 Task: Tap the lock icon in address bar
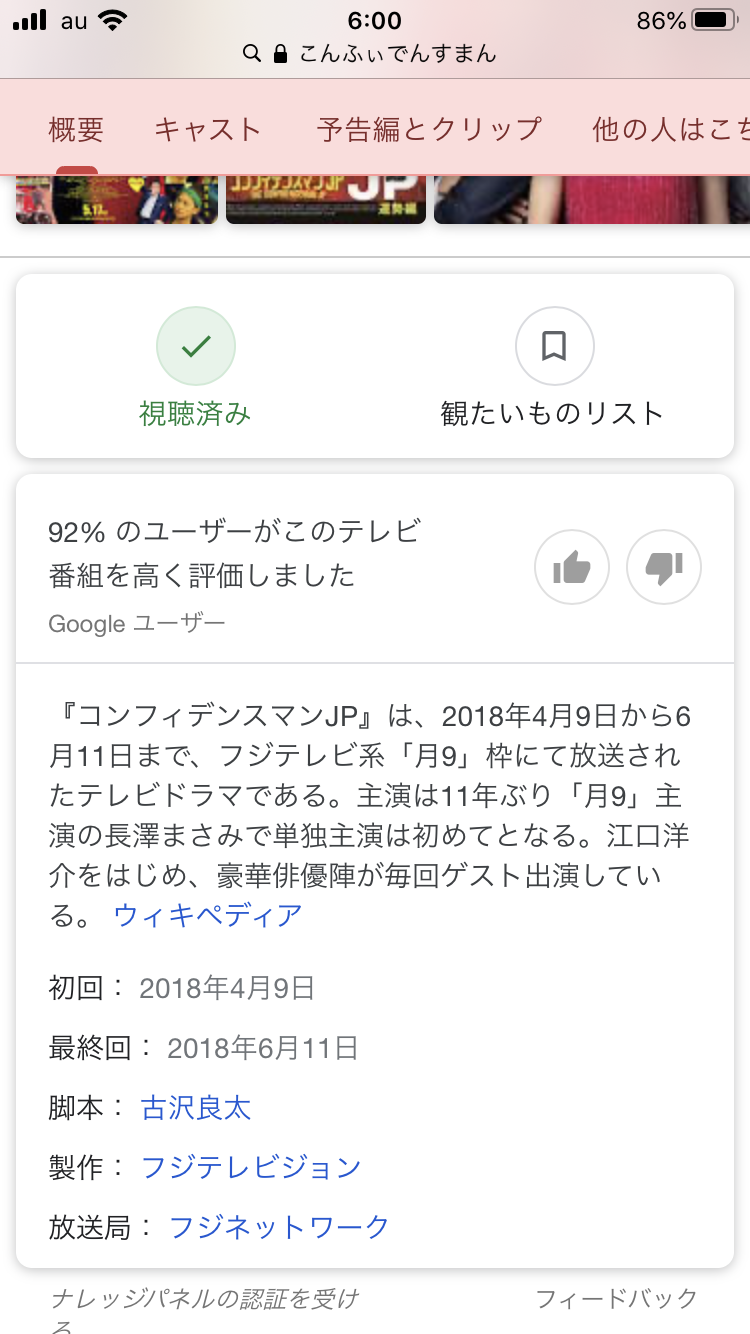click(x=280, y=53)
